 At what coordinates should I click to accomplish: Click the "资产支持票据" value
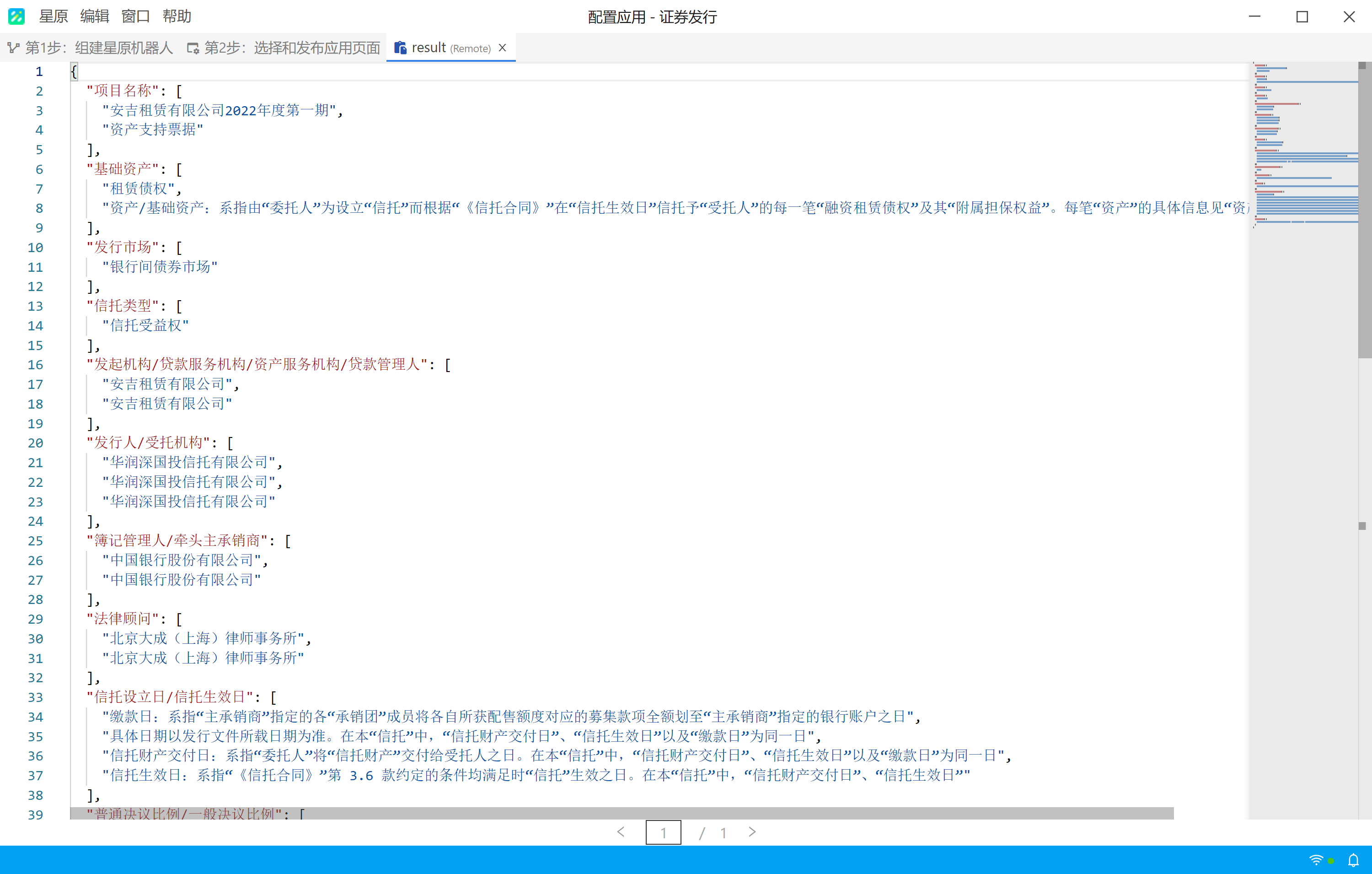(x=153, y=129)
